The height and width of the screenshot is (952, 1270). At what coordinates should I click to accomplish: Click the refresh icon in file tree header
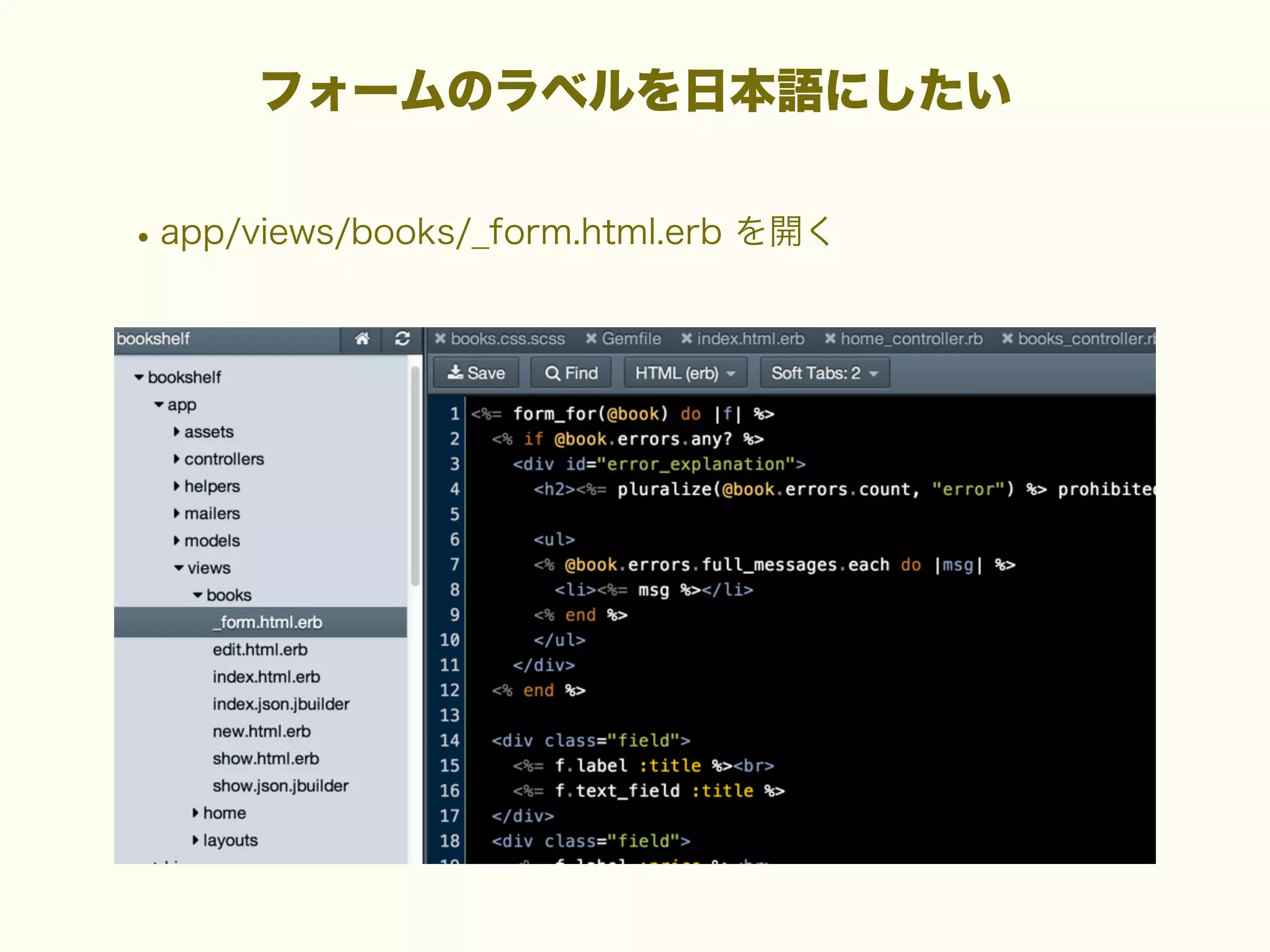coord(402,339)
